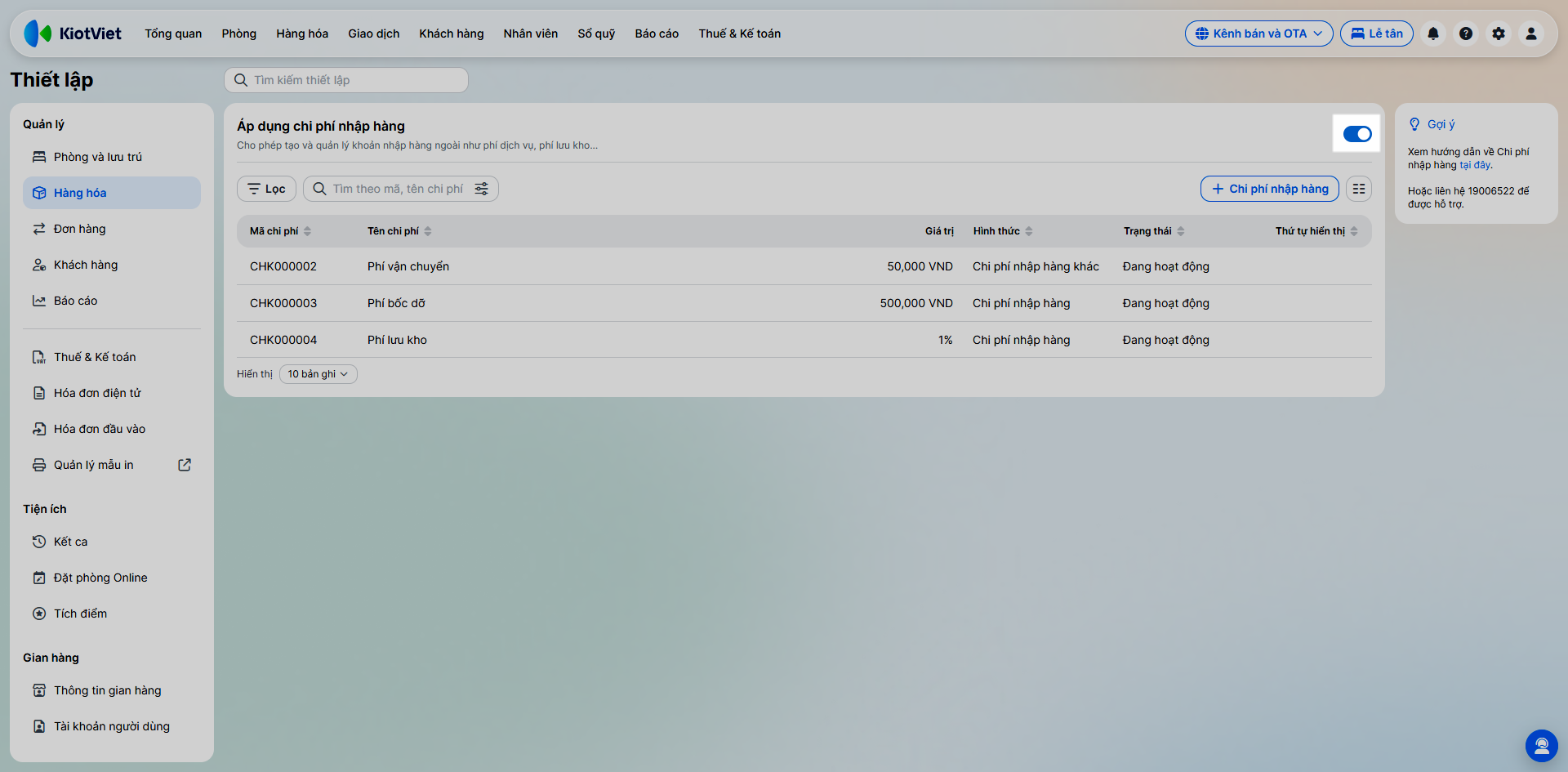Open the notifications bell
Screen dimensions: 1568x772
[1433, 33]
